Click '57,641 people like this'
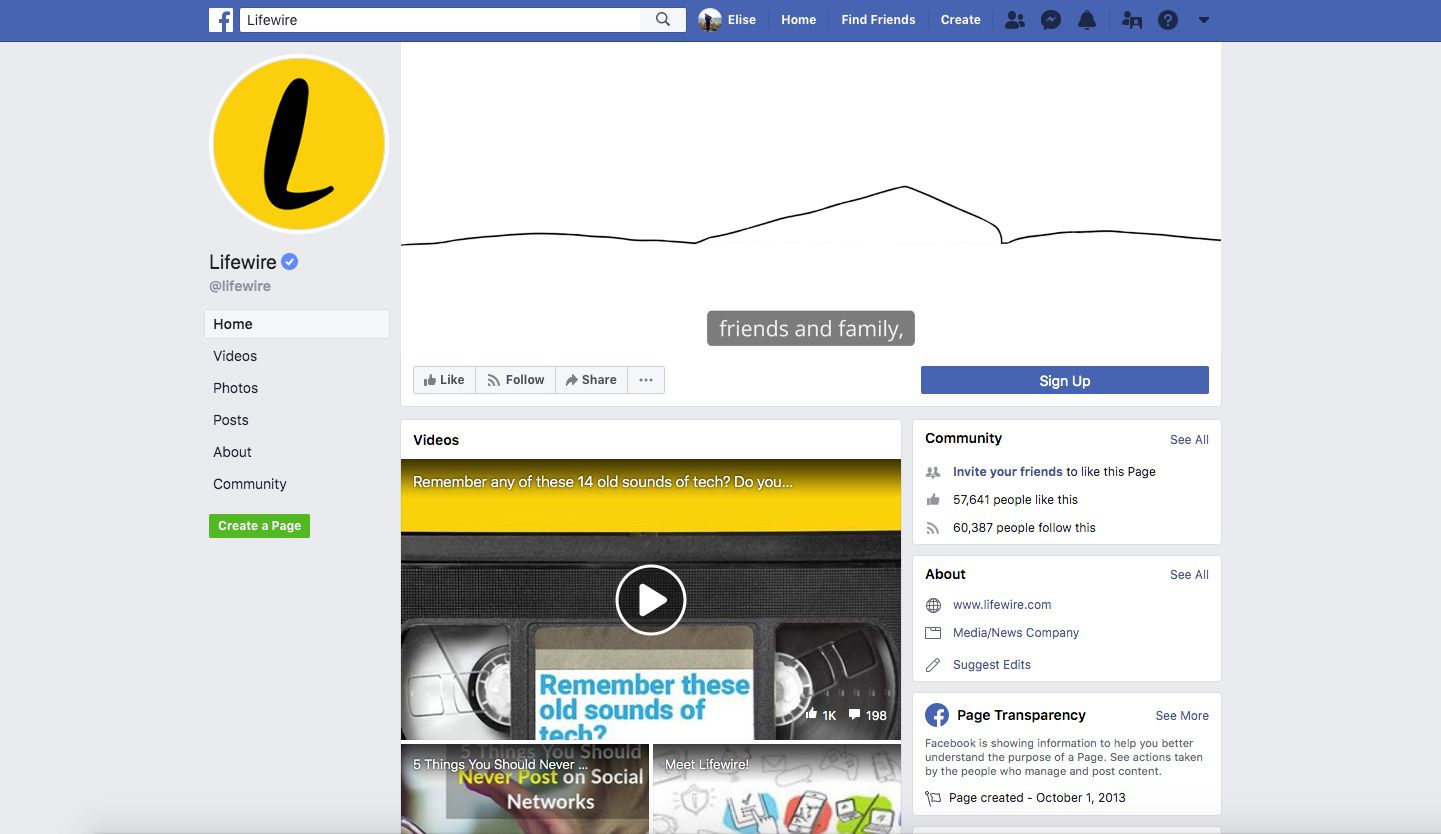 [x=1015, y=500]
